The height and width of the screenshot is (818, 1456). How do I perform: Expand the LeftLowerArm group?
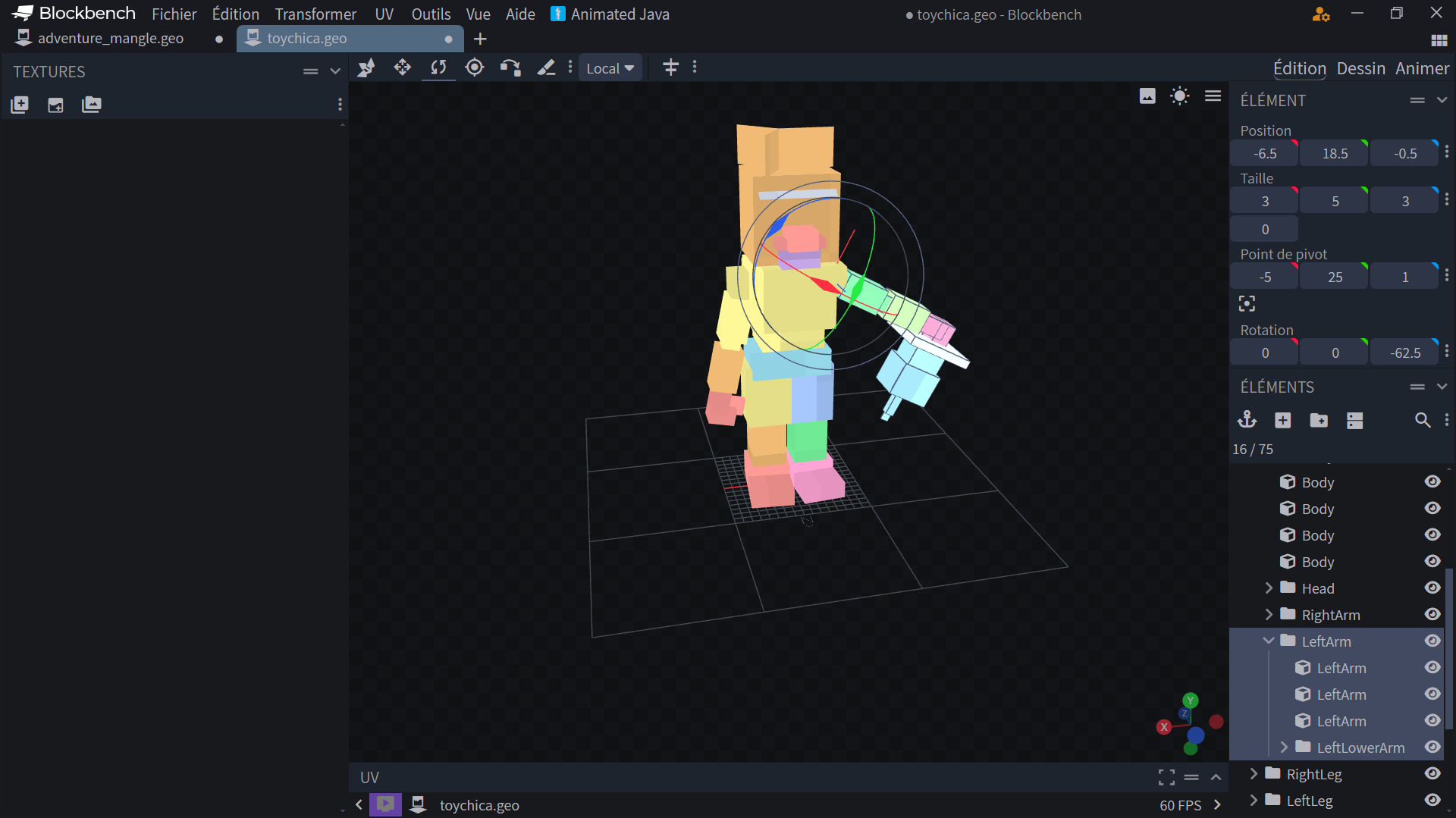click(1284, 747)
